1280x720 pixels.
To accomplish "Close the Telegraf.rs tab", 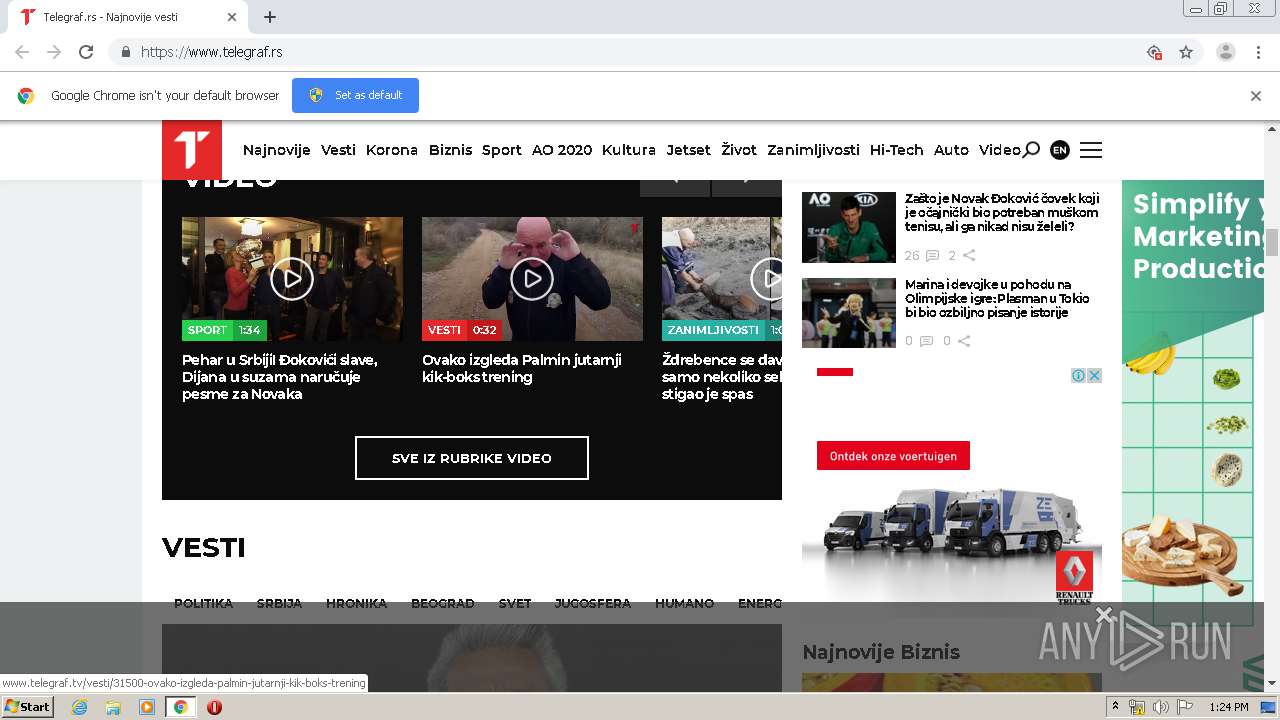I will (x=233, y=17).
